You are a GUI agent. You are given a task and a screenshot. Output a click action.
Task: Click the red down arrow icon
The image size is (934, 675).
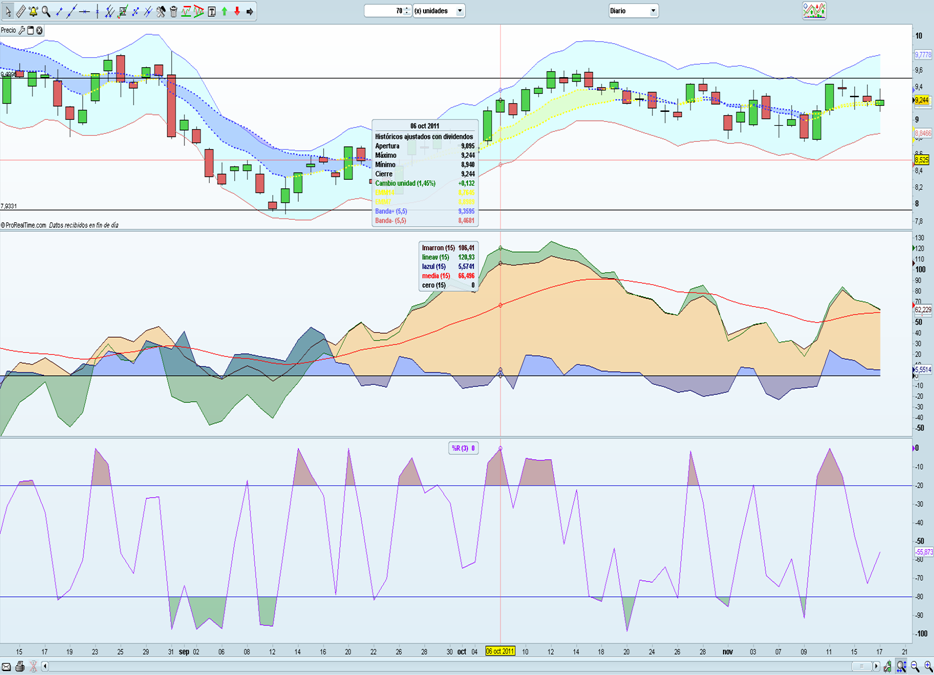pos(237,11)
